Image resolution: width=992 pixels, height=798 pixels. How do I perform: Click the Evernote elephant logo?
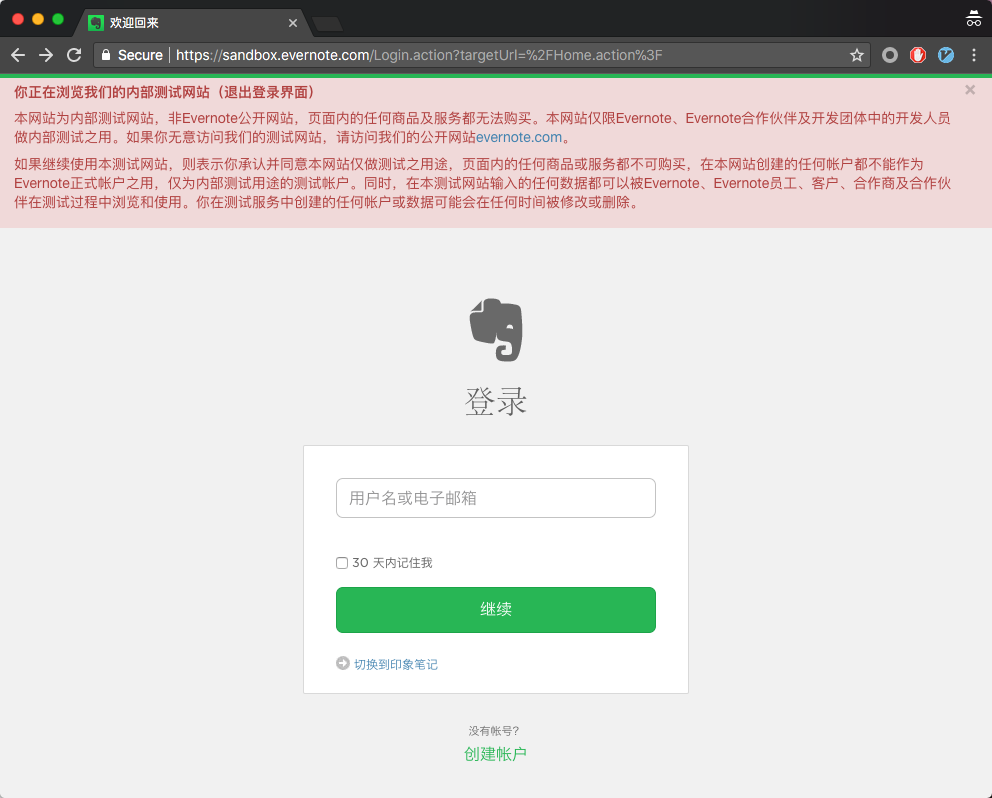[496, 330]
